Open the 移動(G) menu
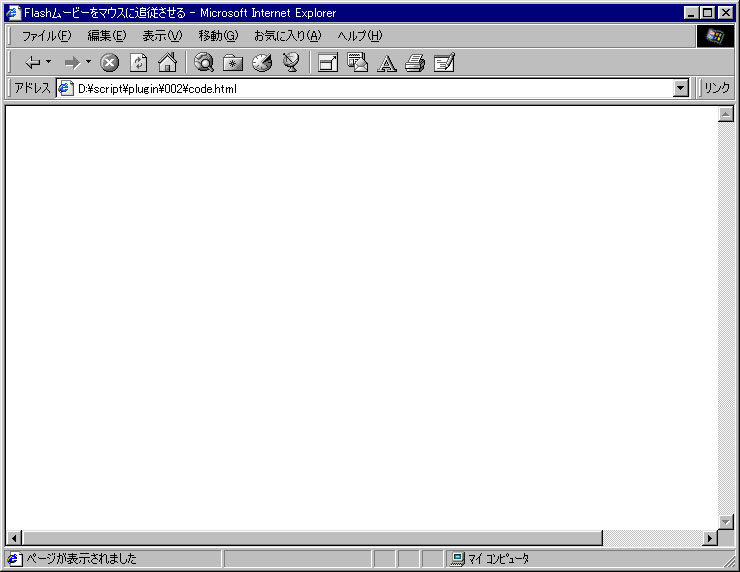 tap(218, 36)
